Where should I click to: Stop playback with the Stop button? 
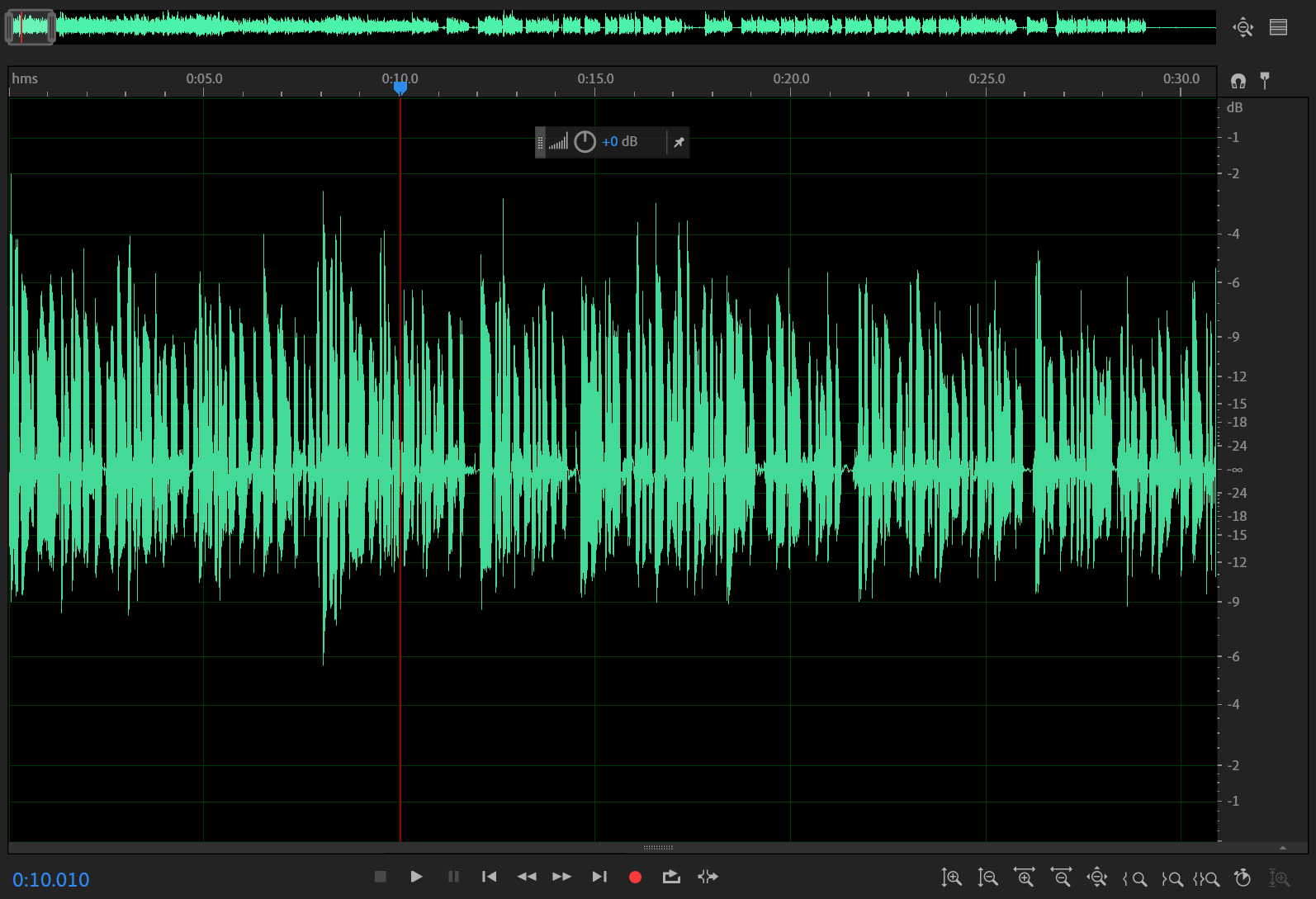[380, 877]
